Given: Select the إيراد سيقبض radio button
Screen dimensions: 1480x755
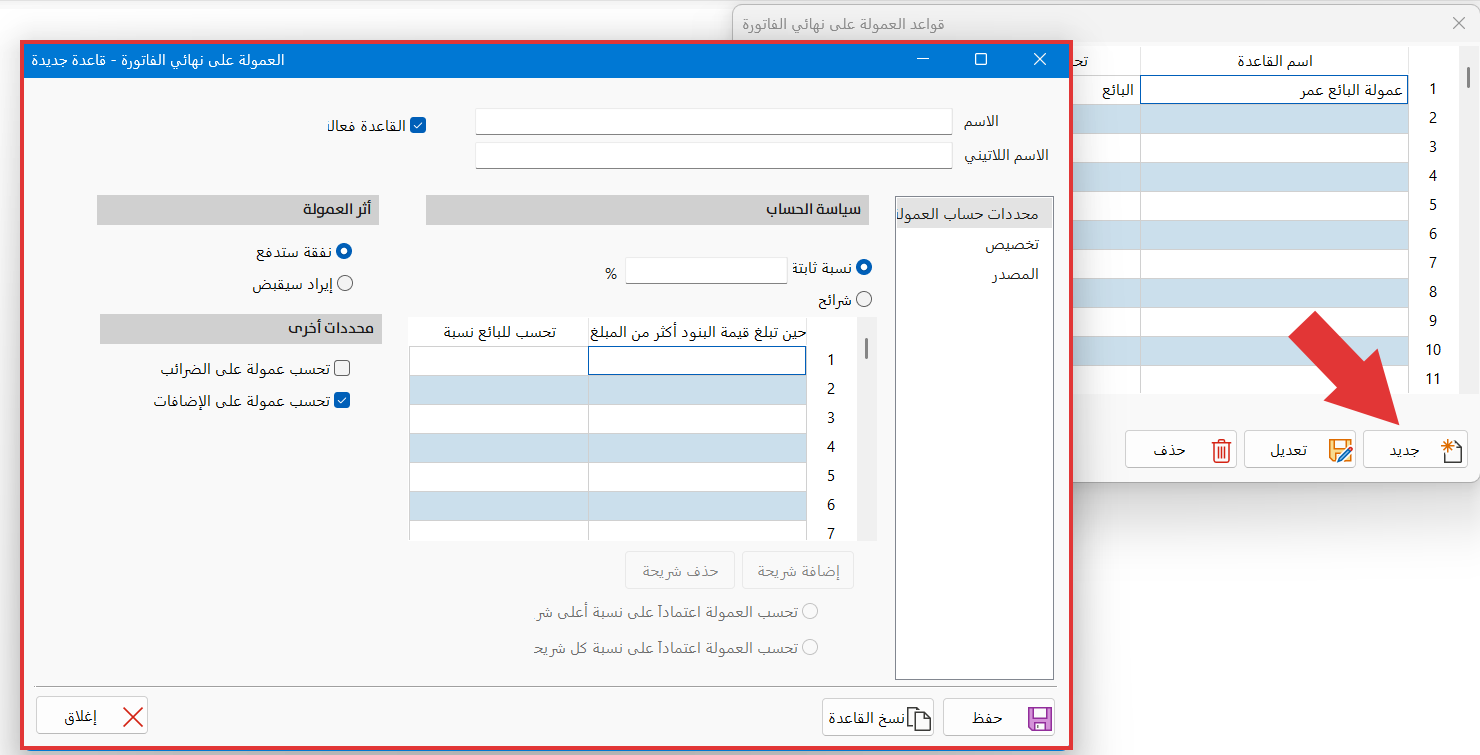Looking at the screenshot, I should pyautogui.click(x=345, y=283).
